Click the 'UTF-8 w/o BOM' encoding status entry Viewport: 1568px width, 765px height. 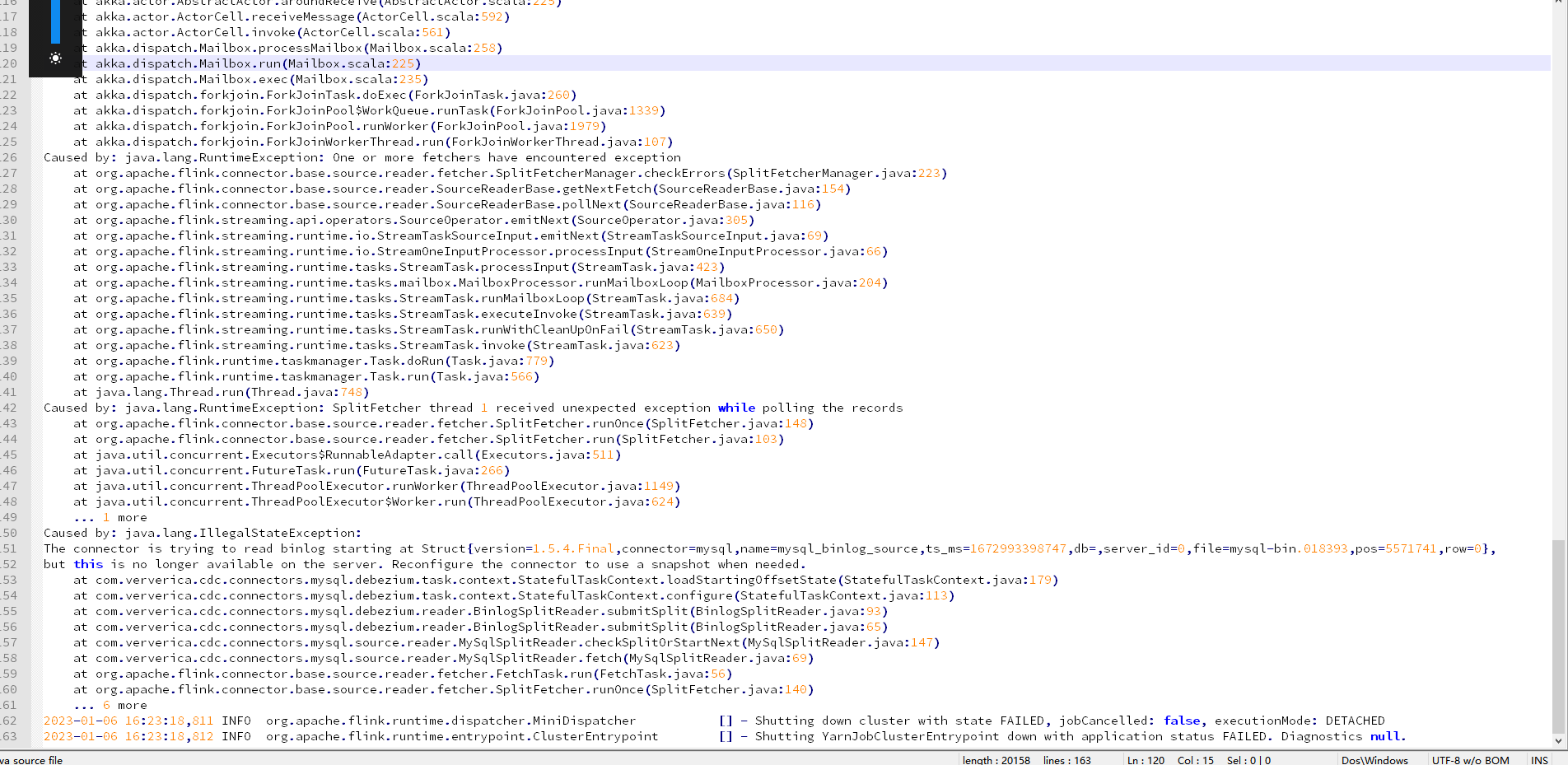click(1470, 760)
